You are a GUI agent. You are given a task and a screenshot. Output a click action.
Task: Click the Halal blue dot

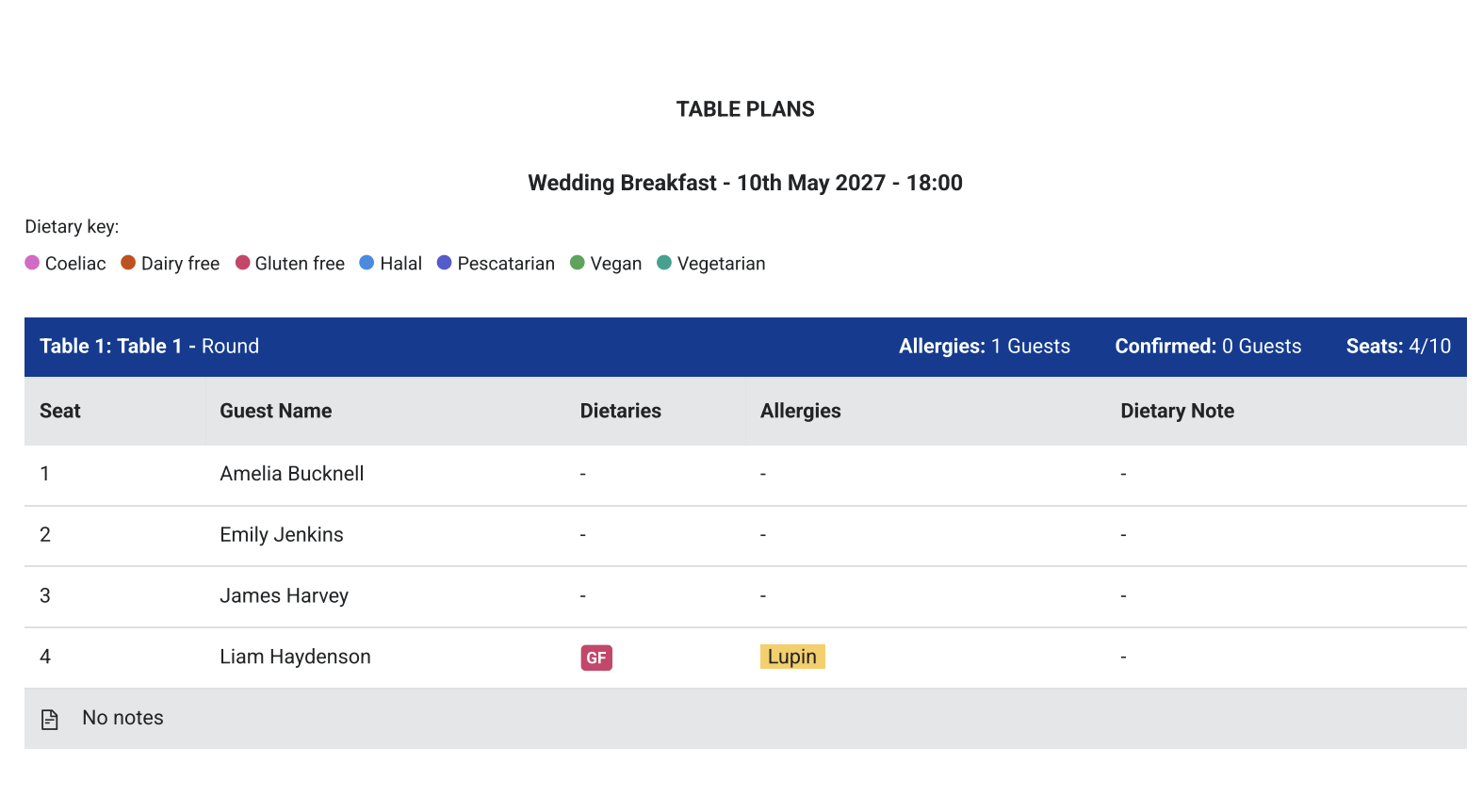(367, 263)
